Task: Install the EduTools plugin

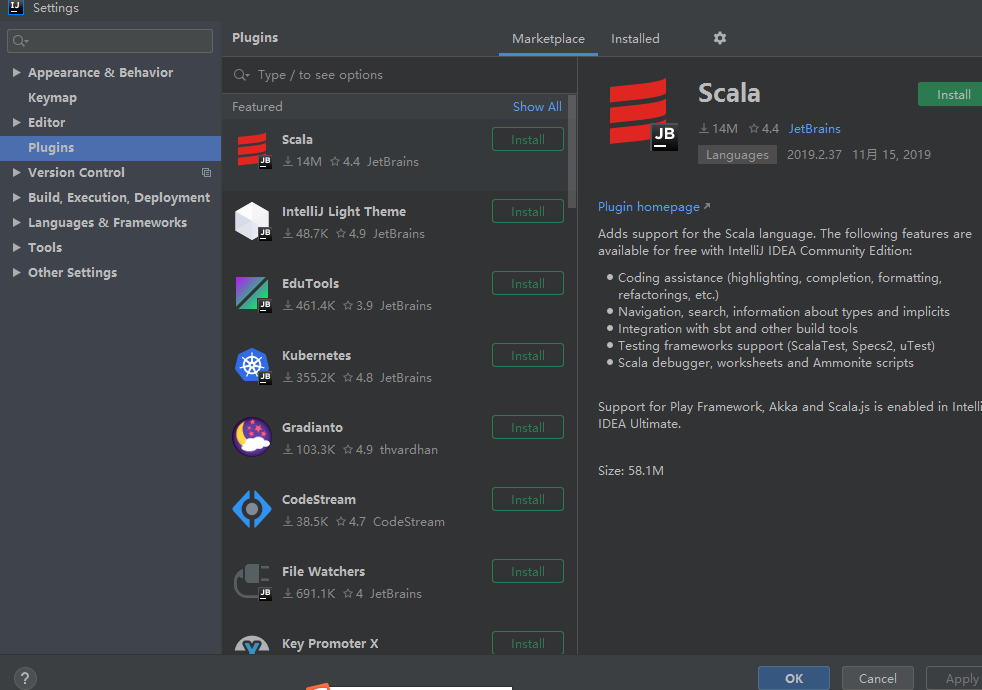Action: [527, 284]
